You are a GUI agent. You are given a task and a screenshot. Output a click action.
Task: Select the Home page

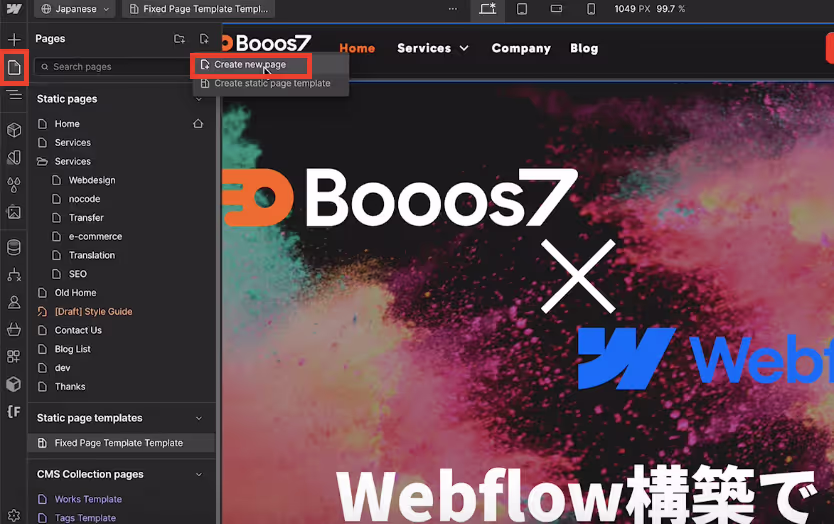coord(121,124)
